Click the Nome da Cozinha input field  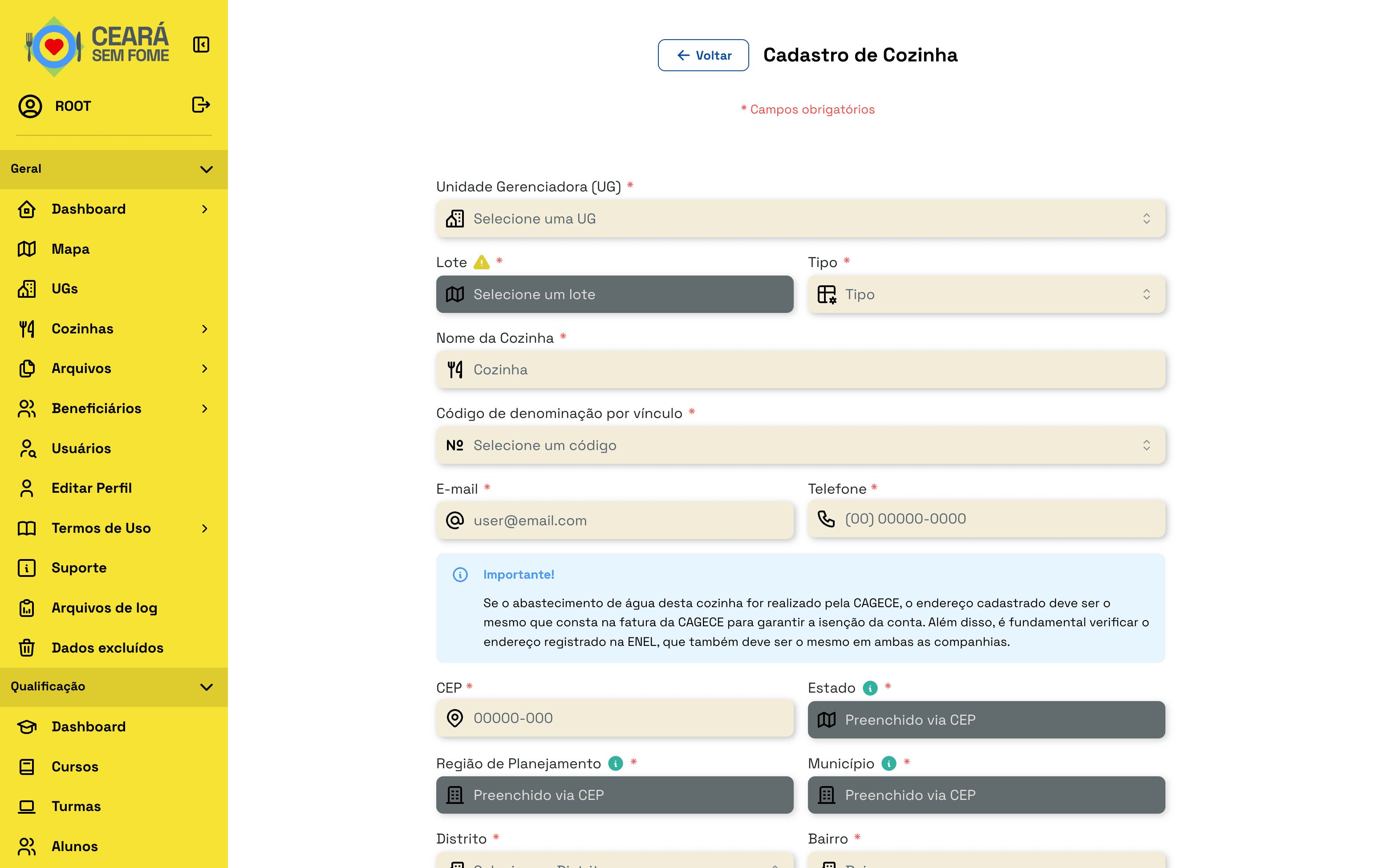click(800, 370)
